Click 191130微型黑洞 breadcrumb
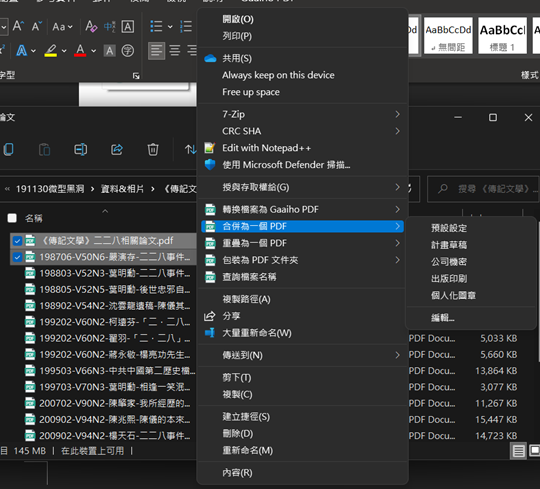The width and height of the screenshot is (540, 489). 50,189
